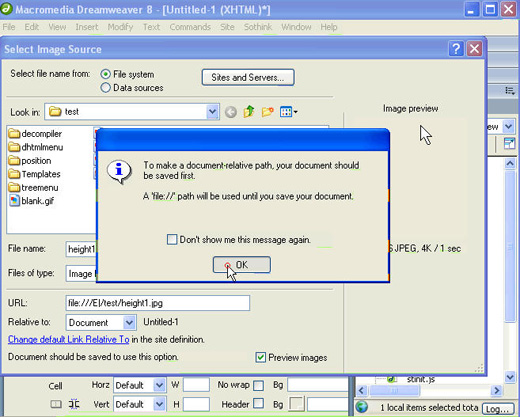This screenshot has height=417, width=520.
Task: Click the cell height H field
Action: 196,404
